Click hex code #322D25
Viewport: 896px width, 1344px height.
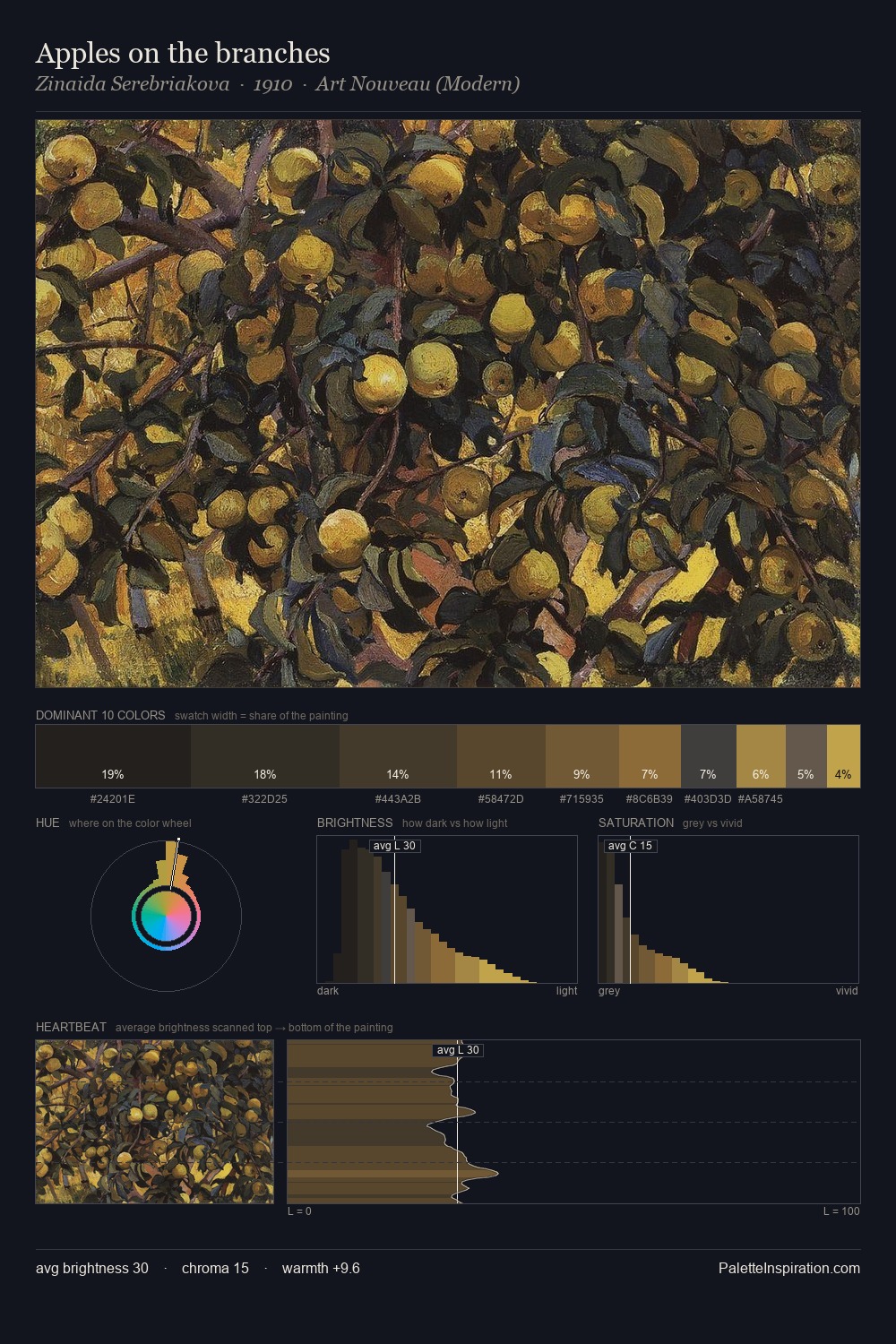point(264,798)
